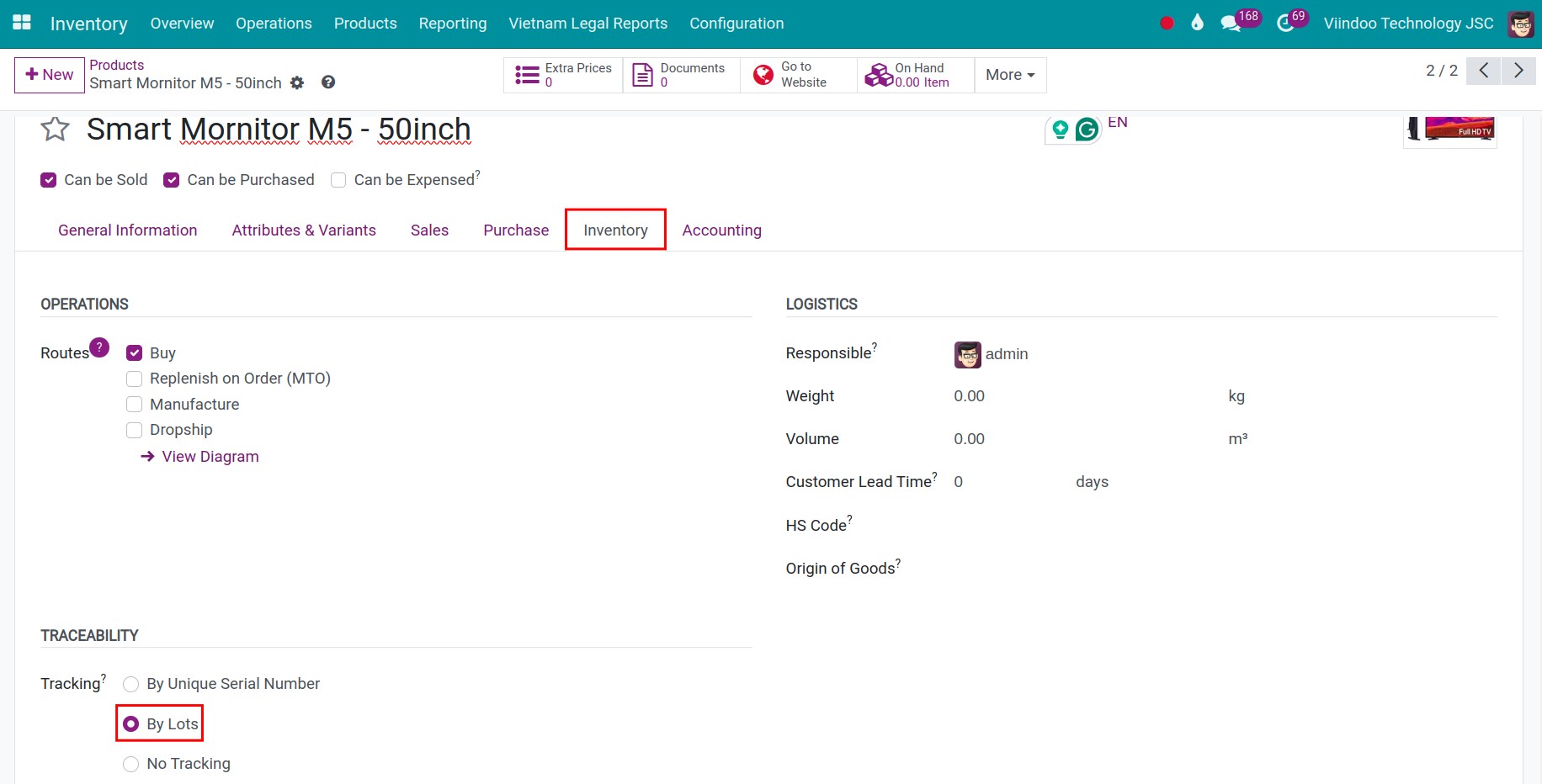1542x784 pixels.
Task: Click the 2 / 2 record pager
Action: pos(1441,71)
